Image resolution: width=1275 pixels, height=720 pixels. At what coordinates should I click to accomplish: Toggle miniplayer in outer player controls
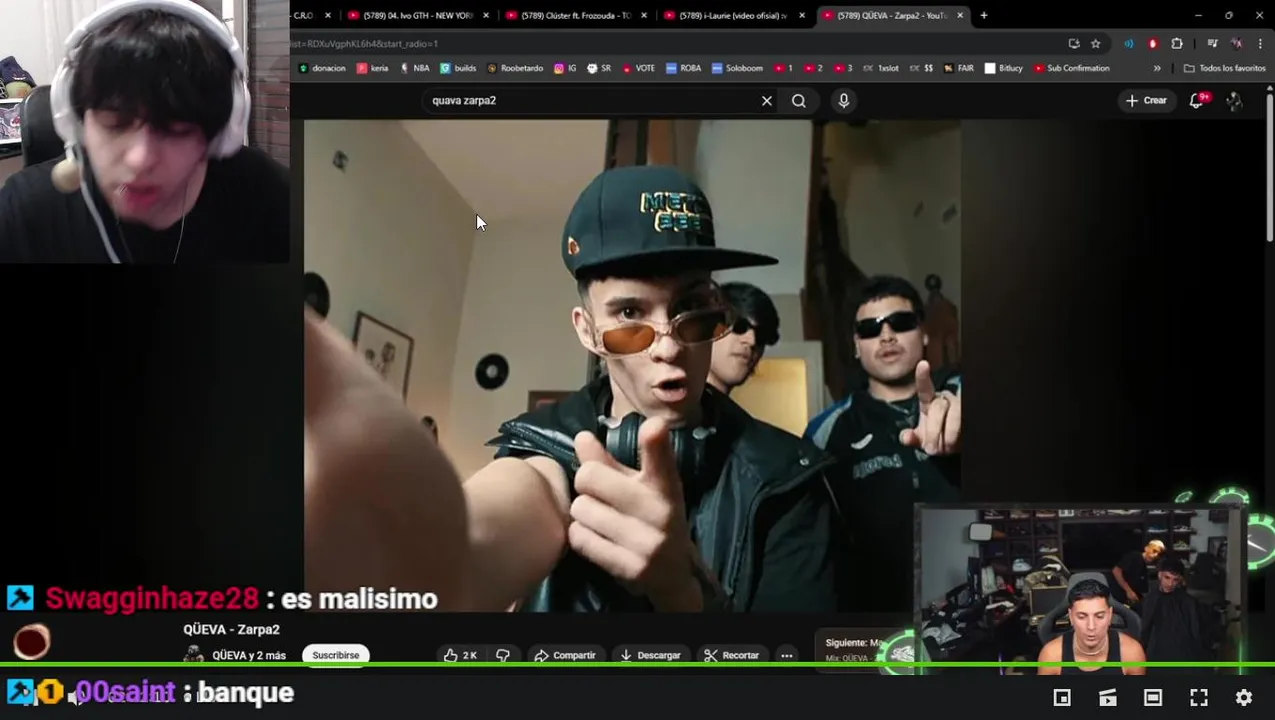(x=1062, y=698)
